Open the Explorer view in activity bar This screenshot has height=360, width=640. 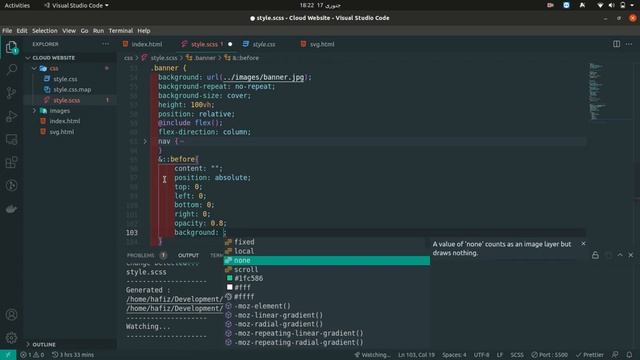pos(11,47)
